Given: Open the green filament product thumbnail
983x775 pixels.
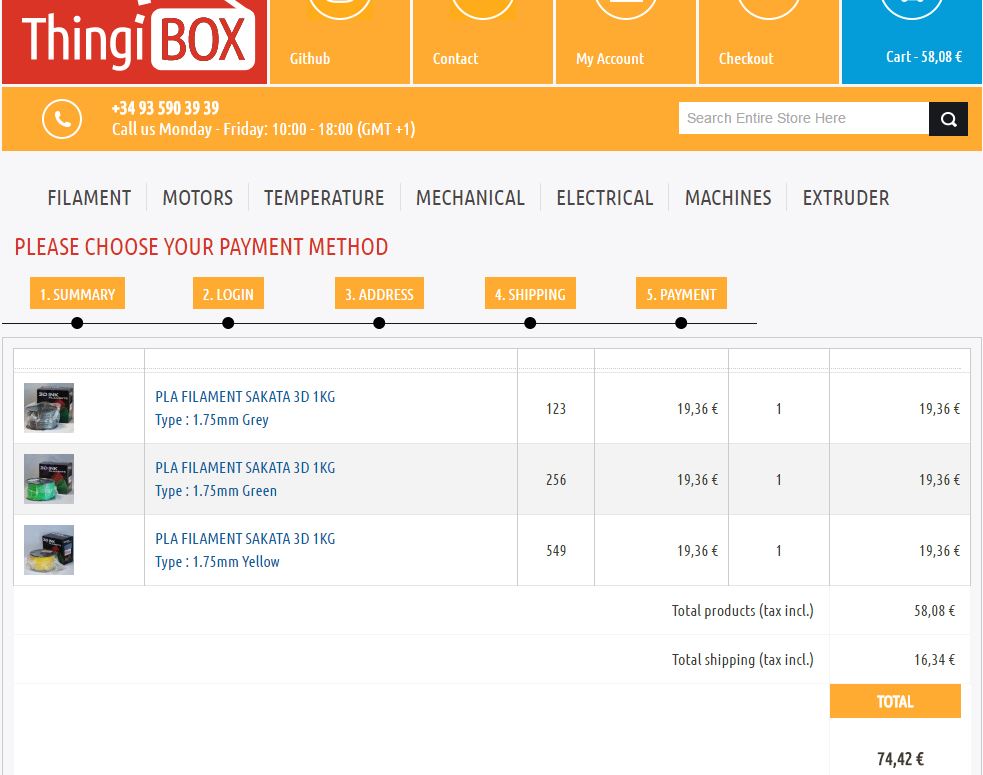Looking at the screenshot, I should pyautogui.click(x=49, y=479).
